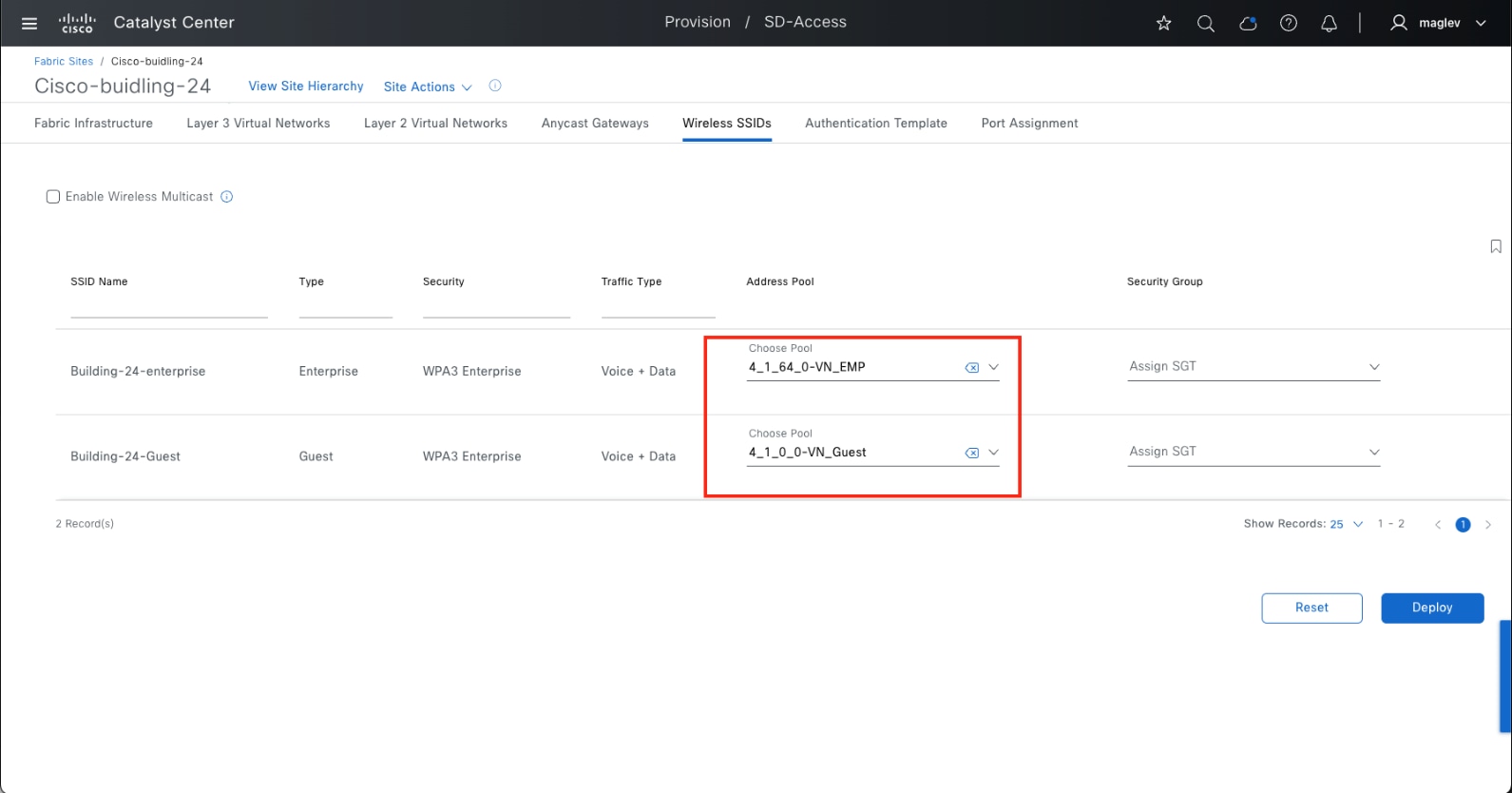
Task: Enable Wireless Multicast checkbox
Action: (53, 197)
